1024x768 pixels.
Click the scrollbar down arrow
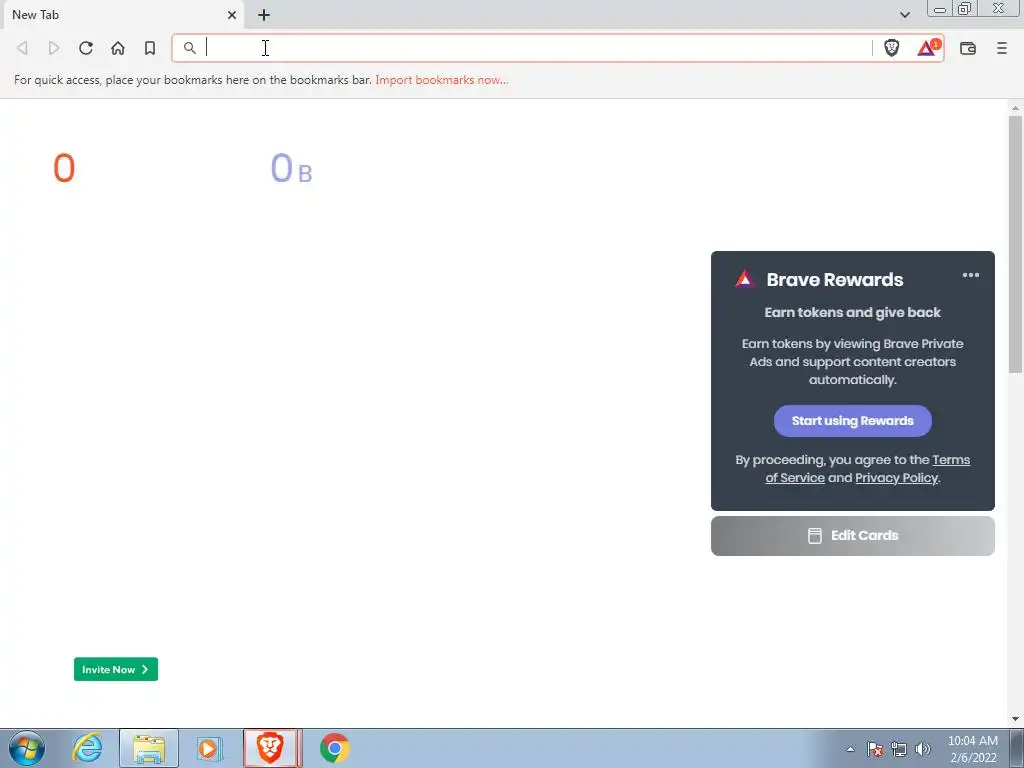(x=1015, y=719)
